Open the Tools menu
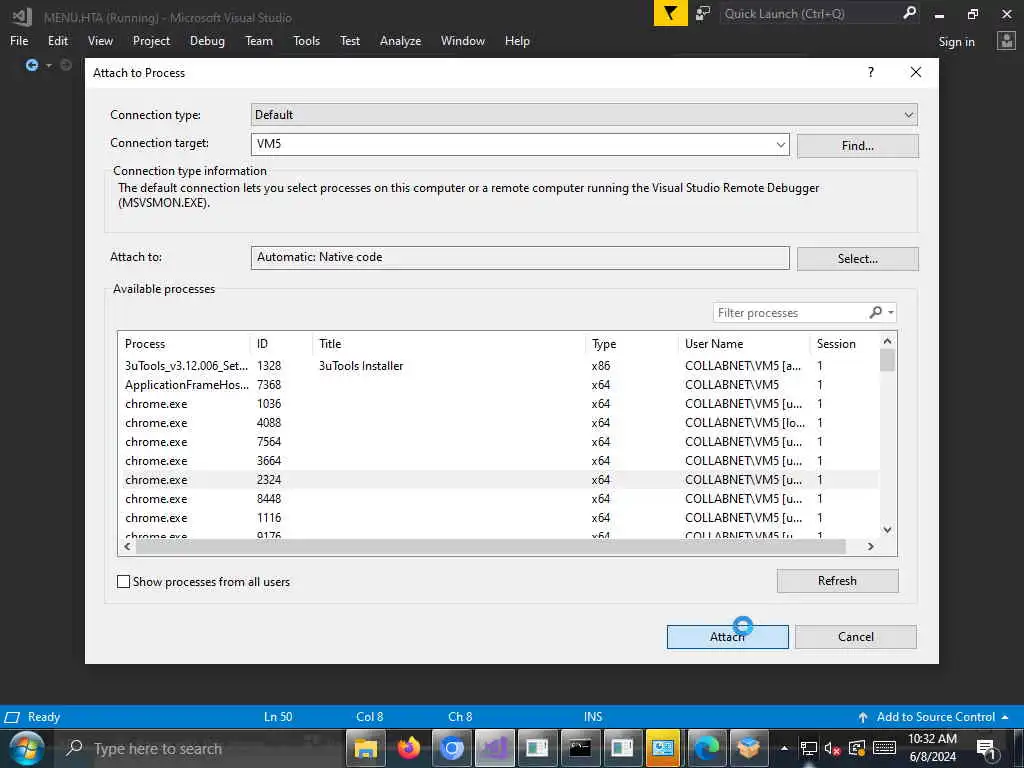This screenshot has width=1024, height=768. pos(306,40)
